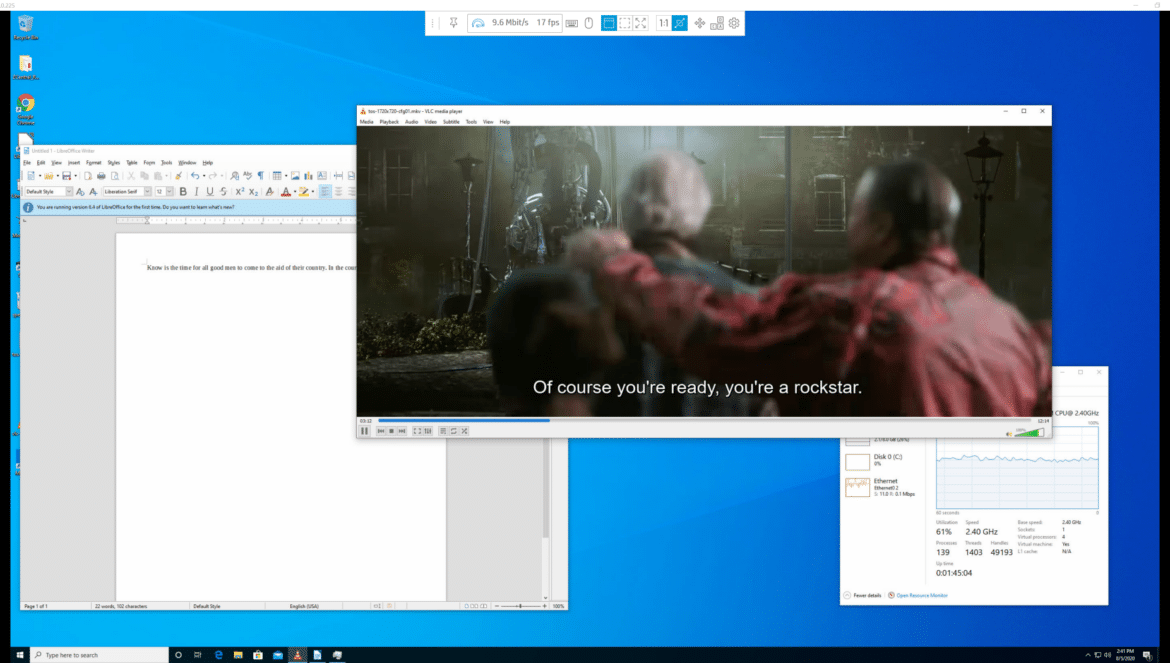The width and height of the screenshot is (1170, 663).
Task: Toggle VLC fullscreen video mode
Action: [417, 431]
